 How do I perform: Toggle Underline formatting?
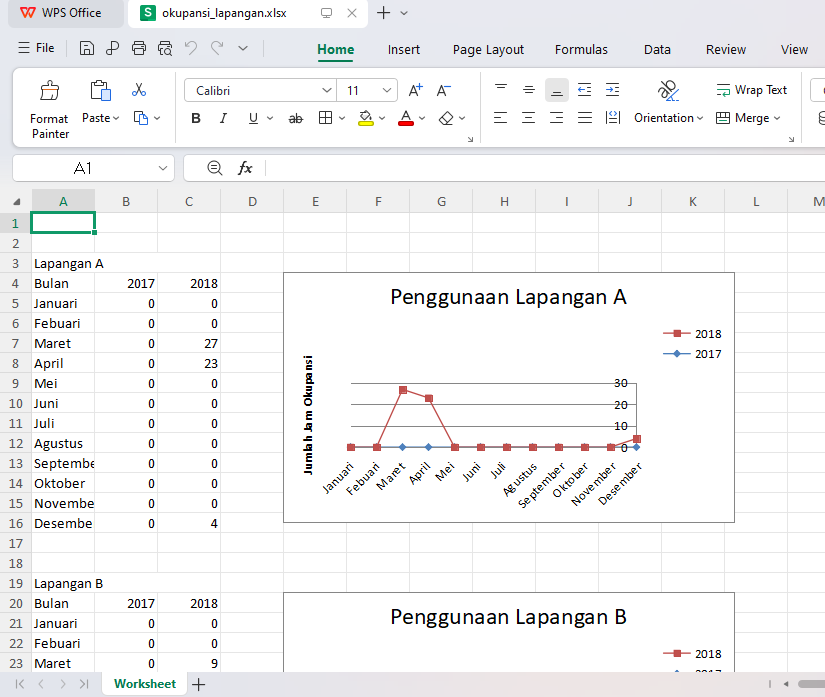click(x=253, y=118)
